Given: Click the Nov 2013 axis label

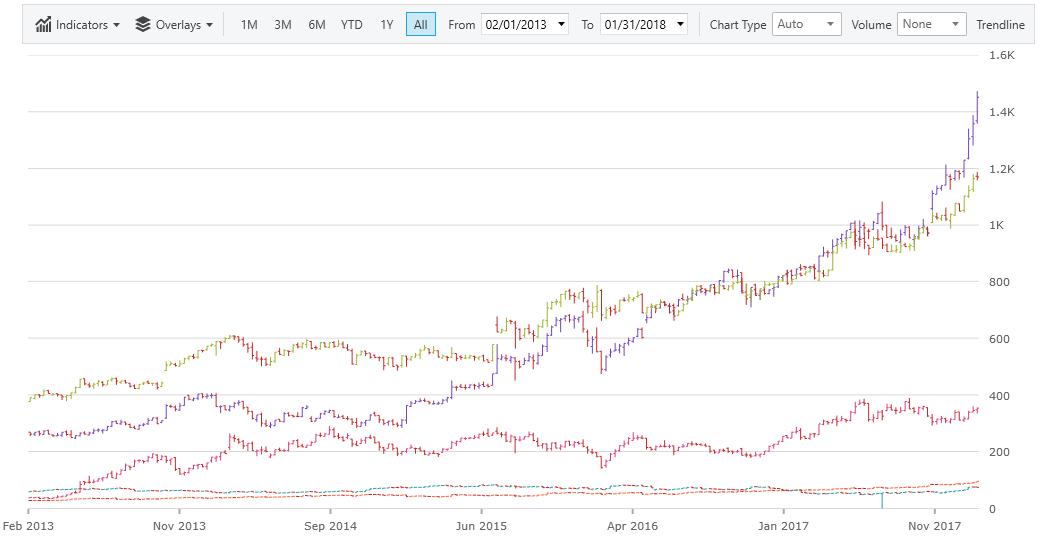Looking at the screenshot, I should [179, 526].
